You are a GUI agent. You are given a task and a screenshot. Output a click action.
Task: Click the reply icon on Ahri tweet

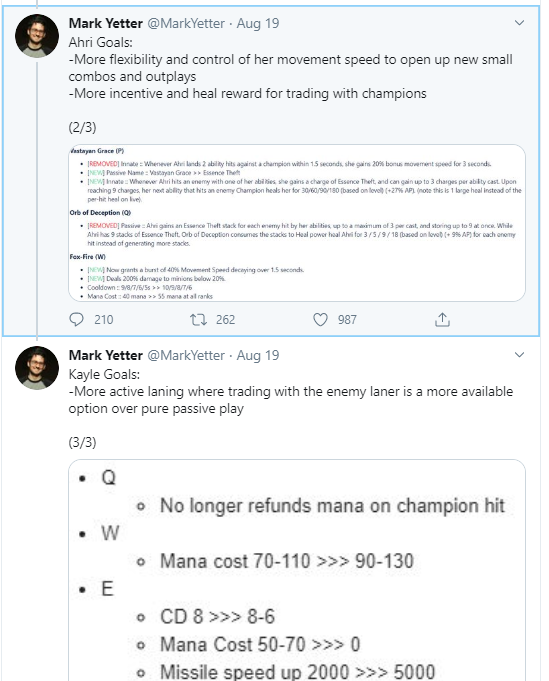pos(76,320)
